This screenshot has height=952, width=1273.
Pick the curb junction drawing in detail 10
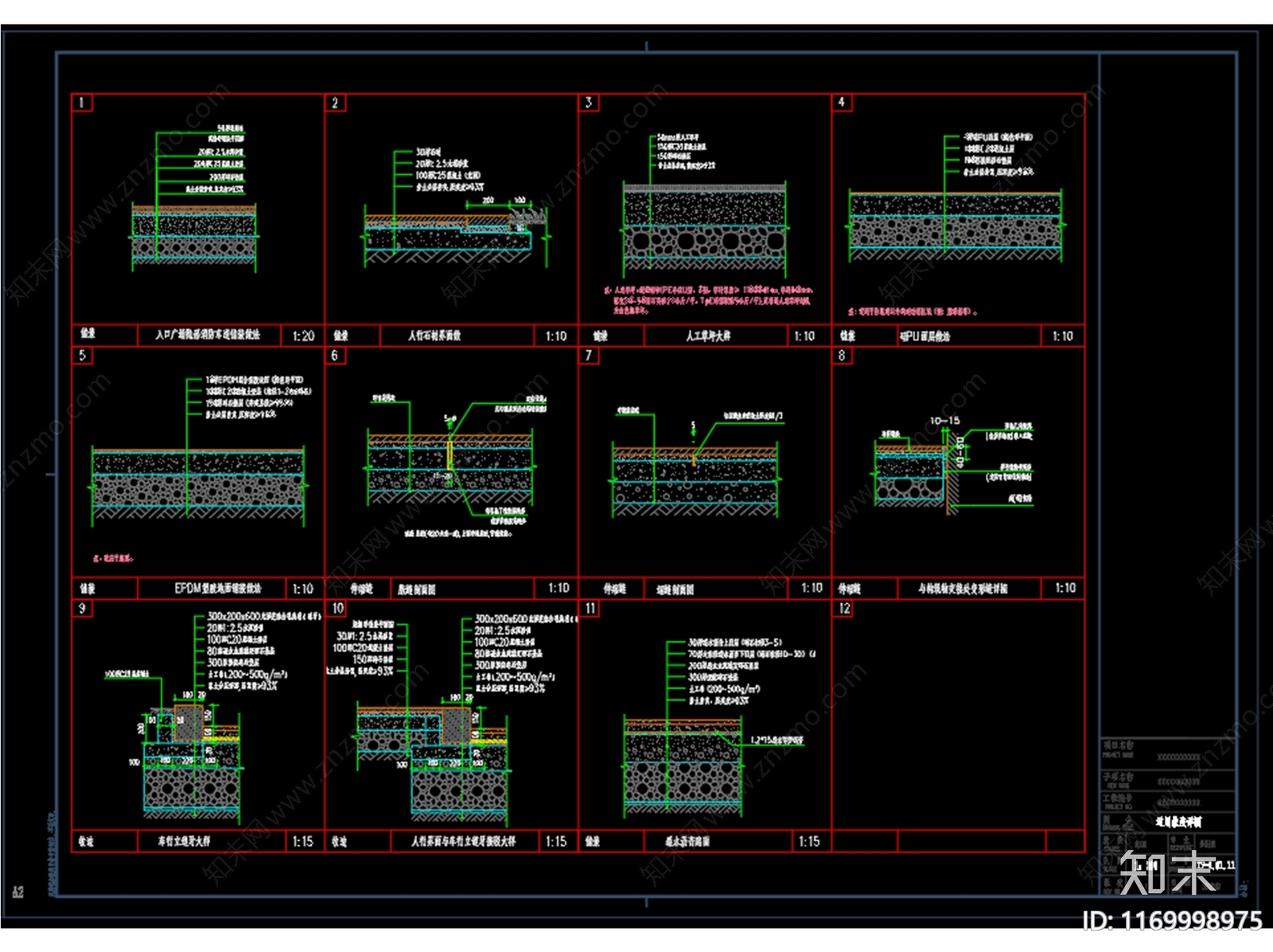click(x=434, y=762)
